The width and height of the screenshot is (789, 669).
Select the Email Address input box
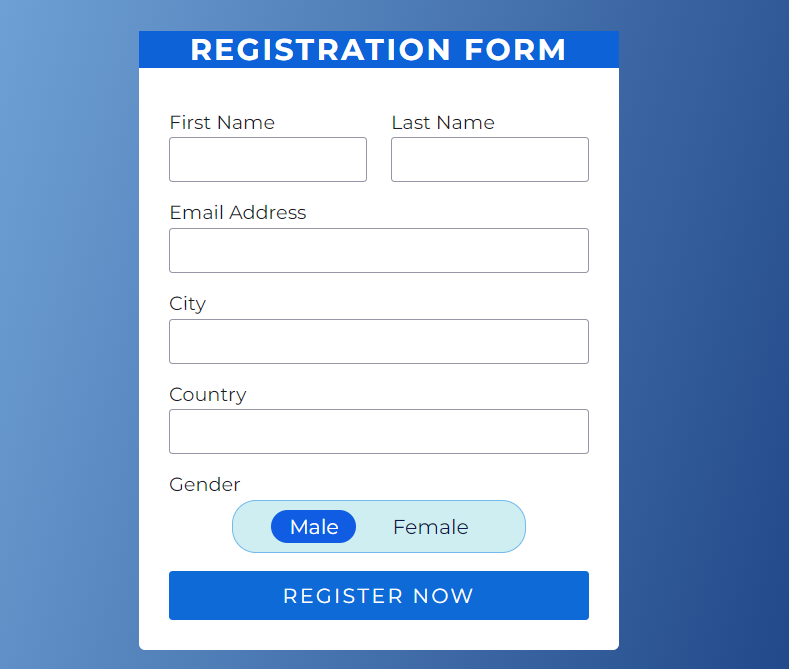click(x=379, y=250)
